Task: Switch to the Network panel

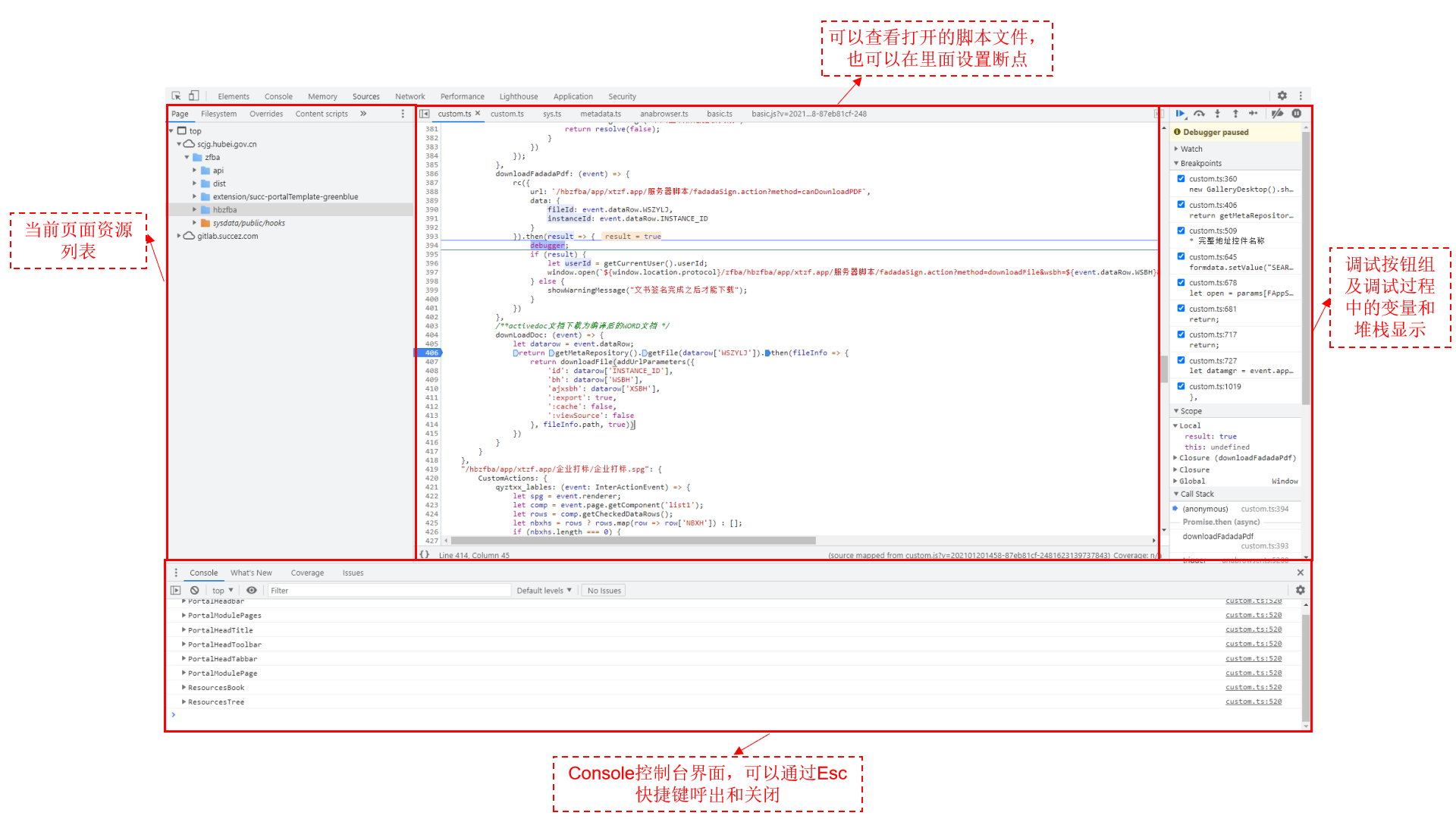Action: click(409, 96)
